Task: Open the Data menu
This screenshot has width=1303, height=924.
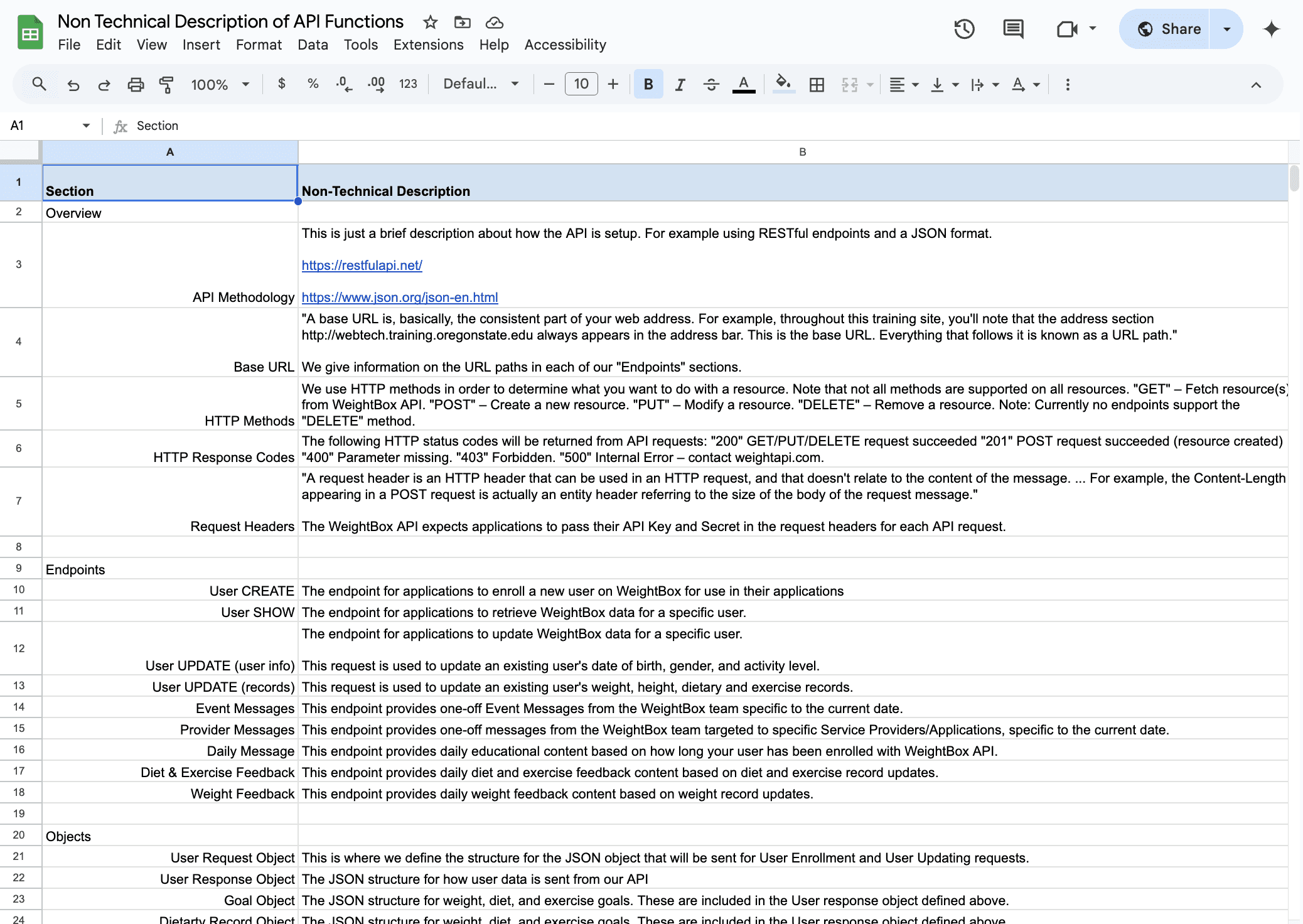Action: (x=313, y=45)
